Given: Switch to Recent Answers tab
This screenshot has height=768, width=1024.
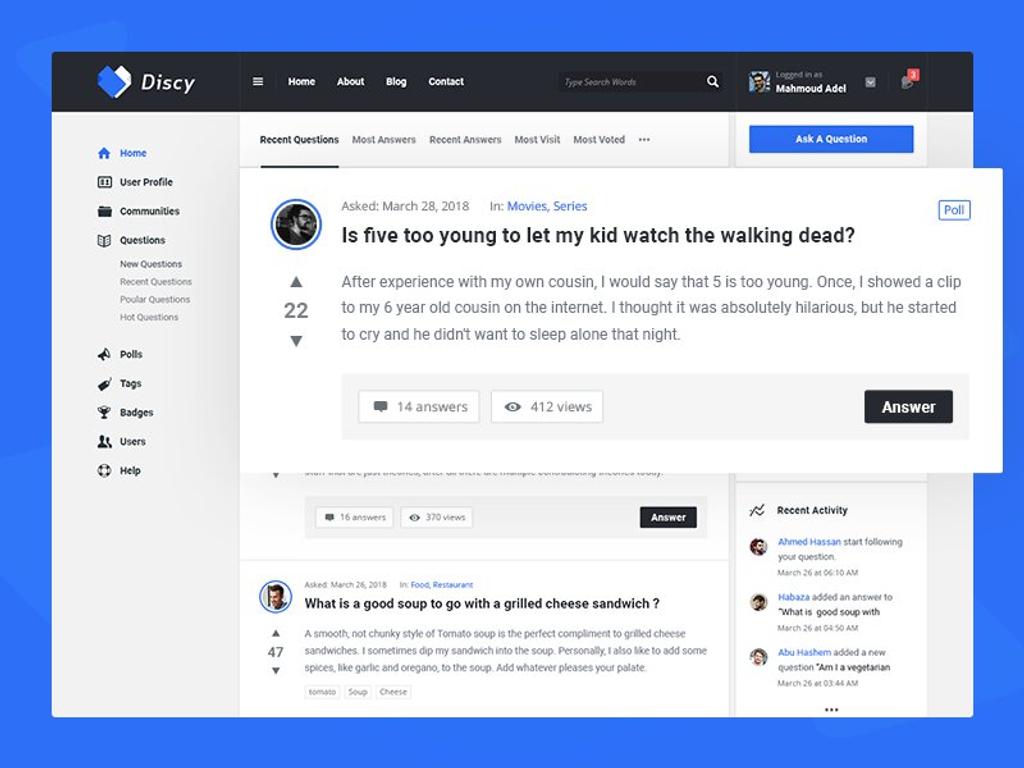Looking at the screenshot, I should [x=465, y=140].
